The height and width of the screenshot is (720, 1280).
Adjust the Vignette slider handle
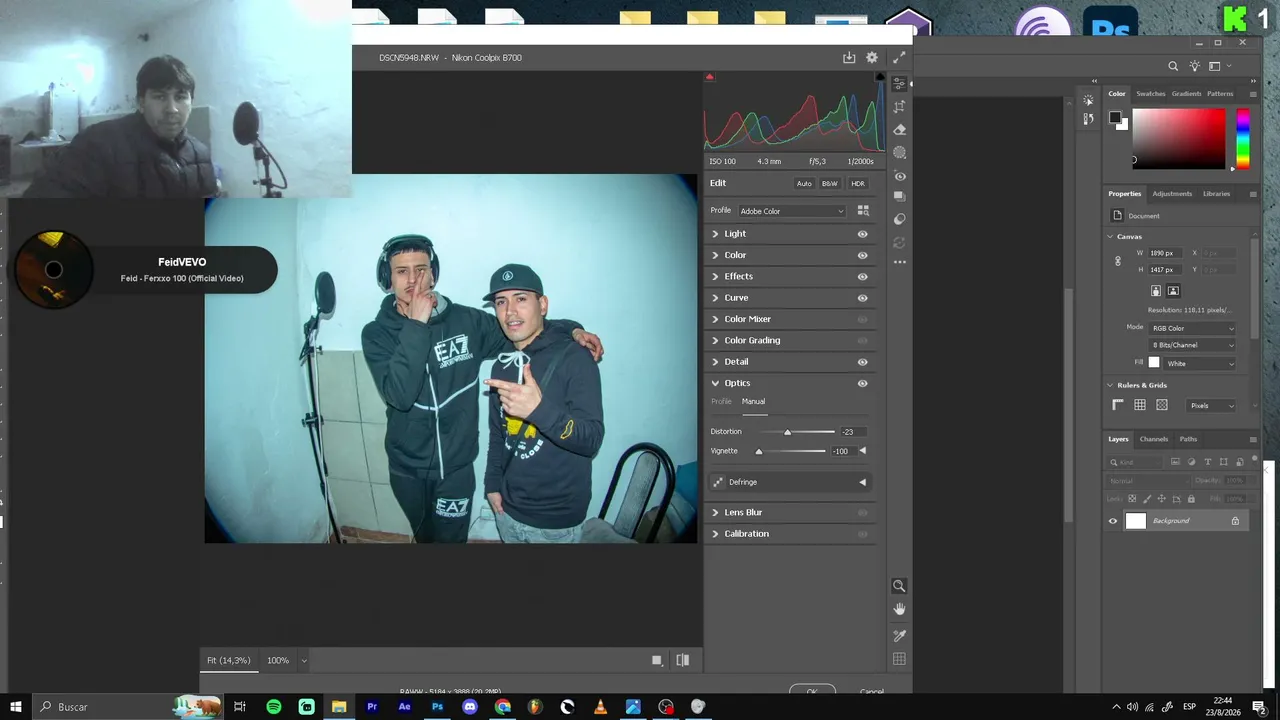[x=759, y=452]
